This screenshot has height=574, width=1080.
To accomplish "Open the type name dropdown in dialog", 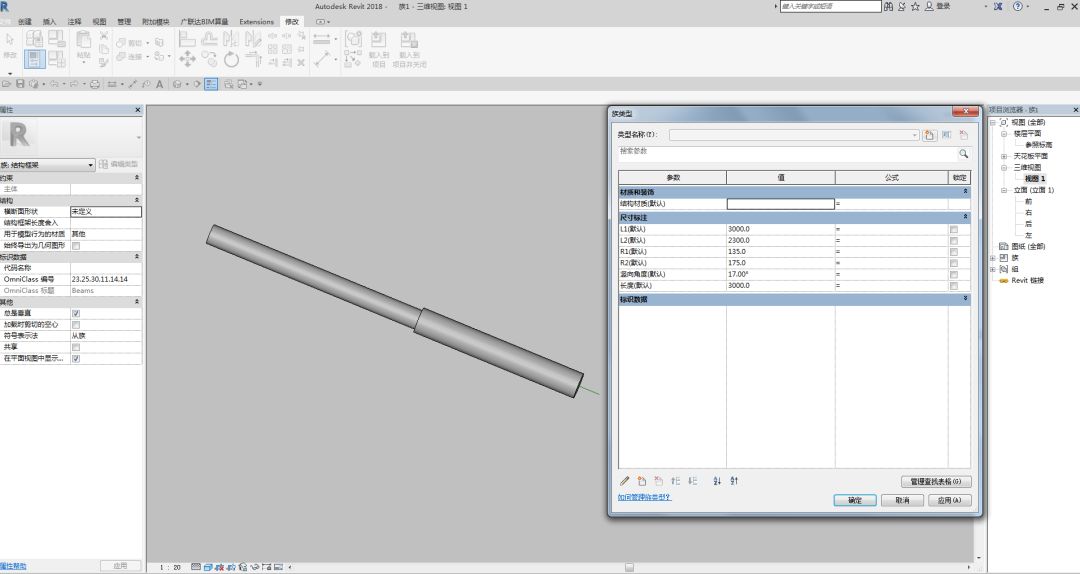I will tap(915, 135).
